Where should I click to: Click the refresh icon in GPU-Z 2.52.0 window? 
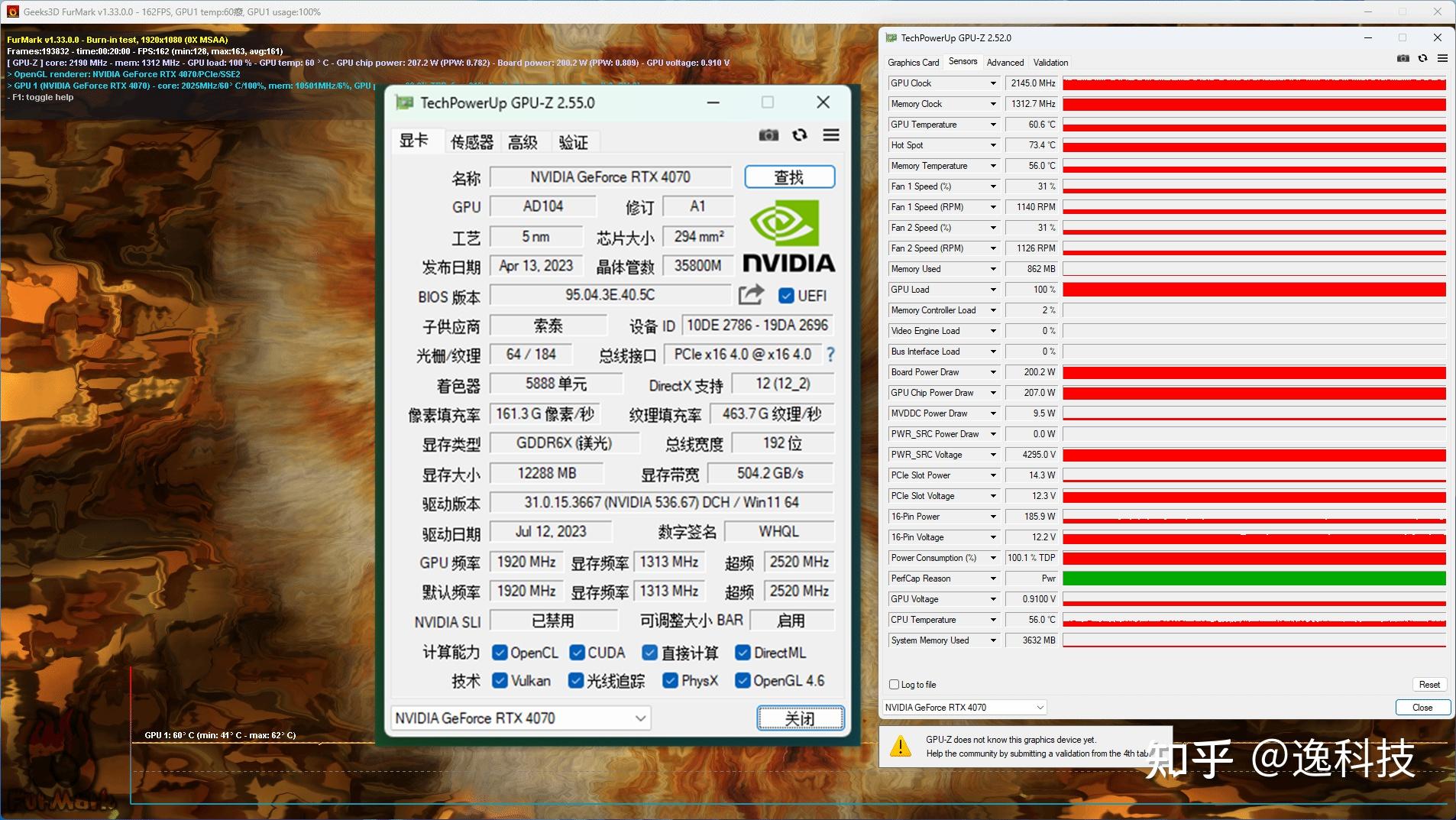[1422, 59]
